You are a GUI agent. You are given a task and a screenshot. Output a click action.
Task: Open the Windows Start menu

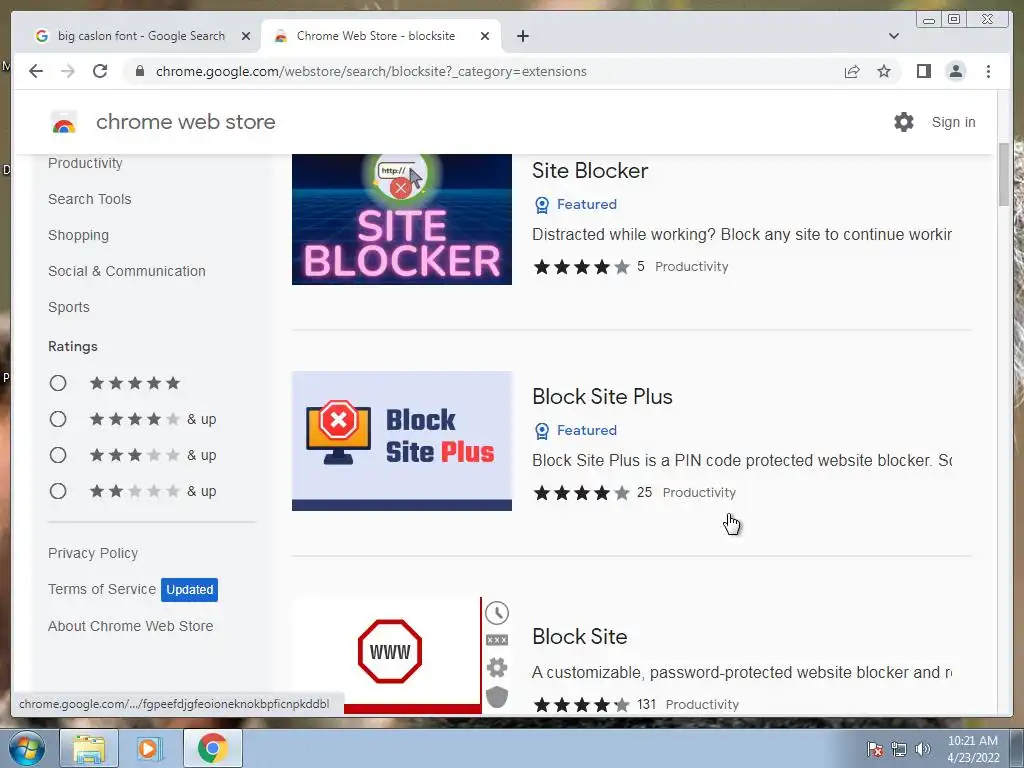[27, 748]
